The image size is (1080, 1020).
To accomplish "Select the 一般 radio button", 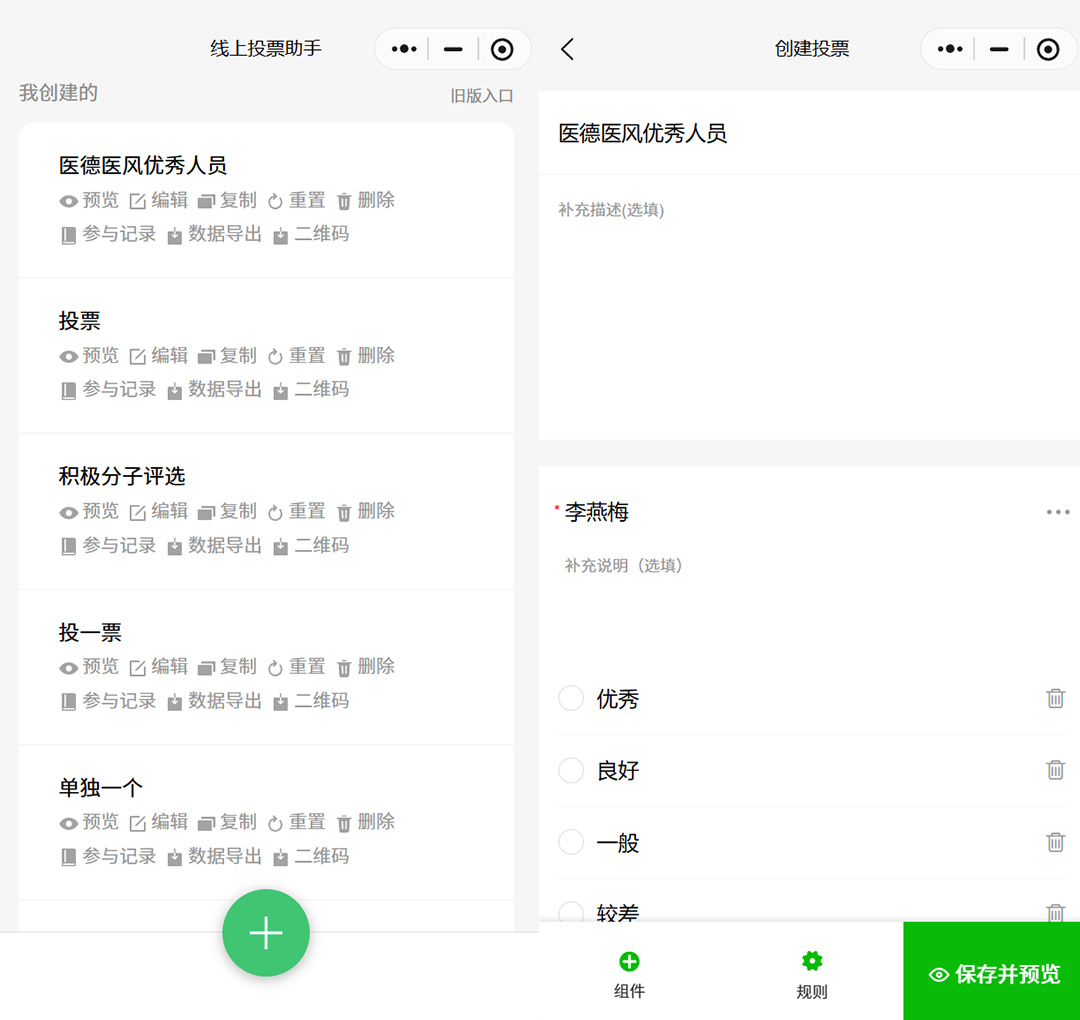I will (571, 842).
